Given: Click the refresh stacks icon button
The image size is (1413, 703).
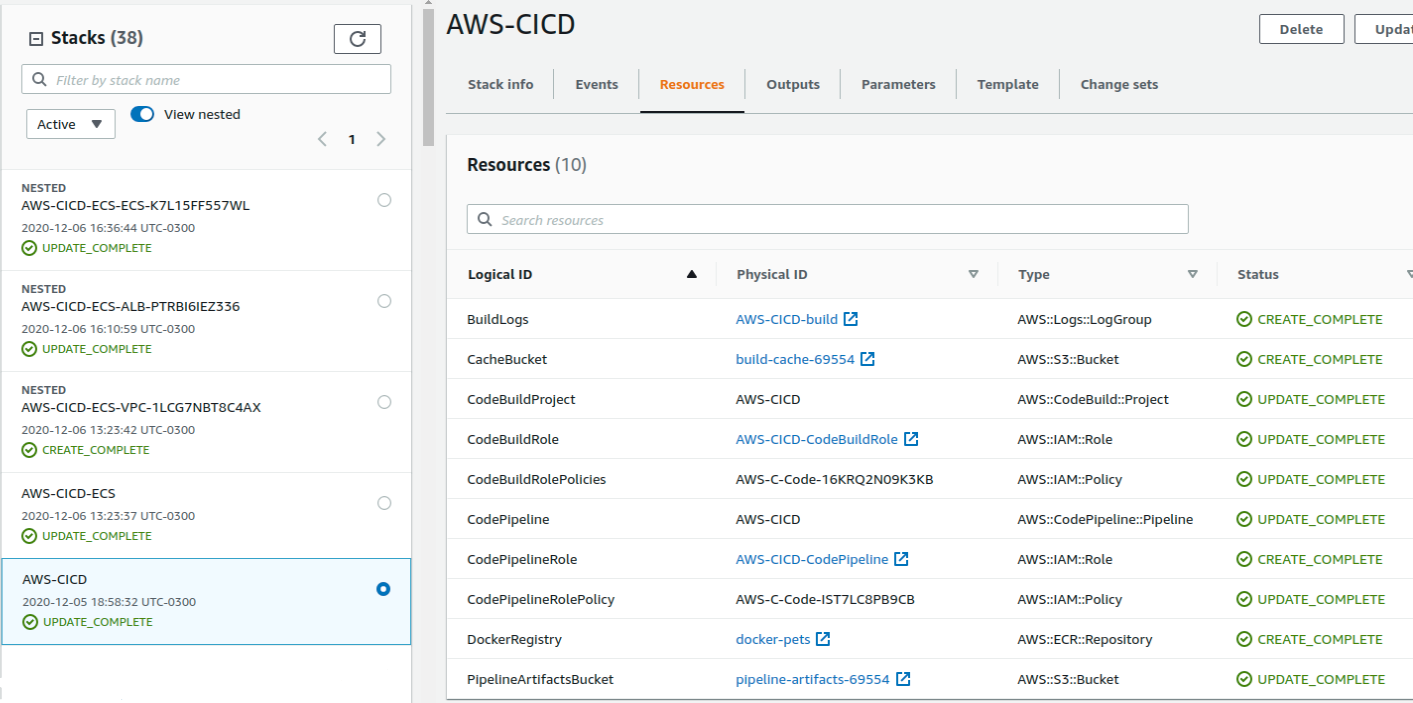Looking at the screenshot, I should 357,39.
